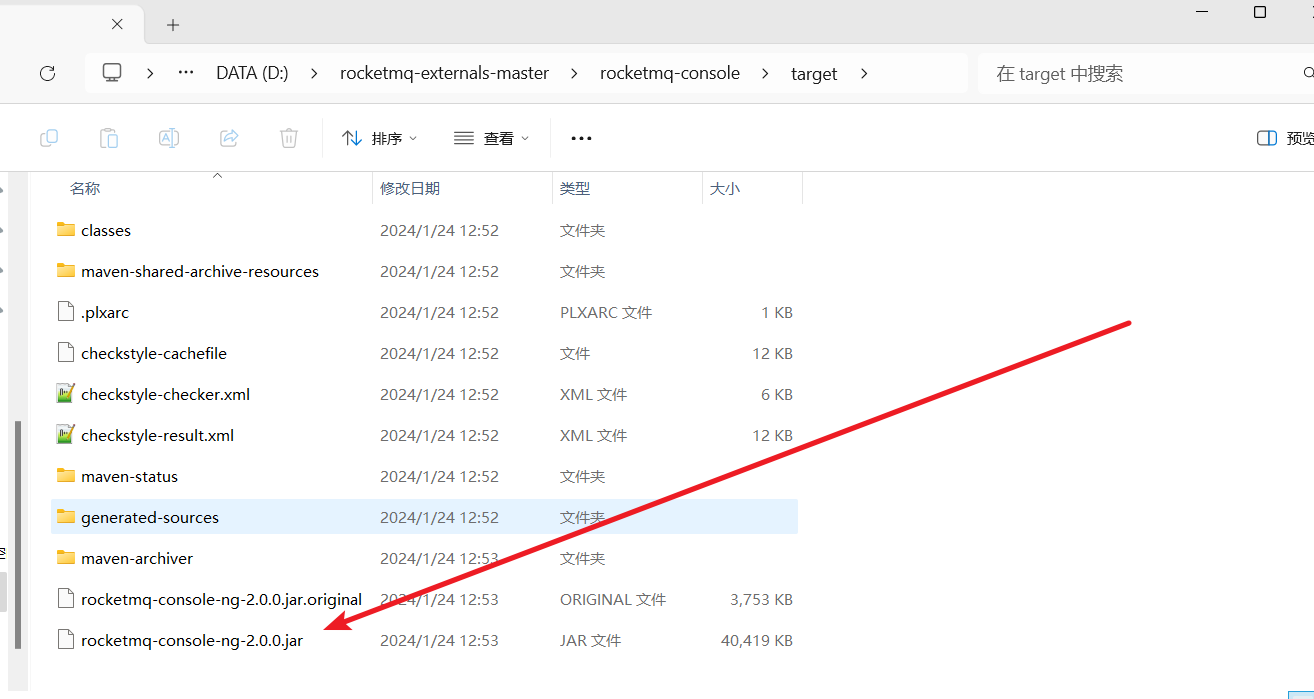
Task: Close the current Explorer tab
Action: pos(117,24)
